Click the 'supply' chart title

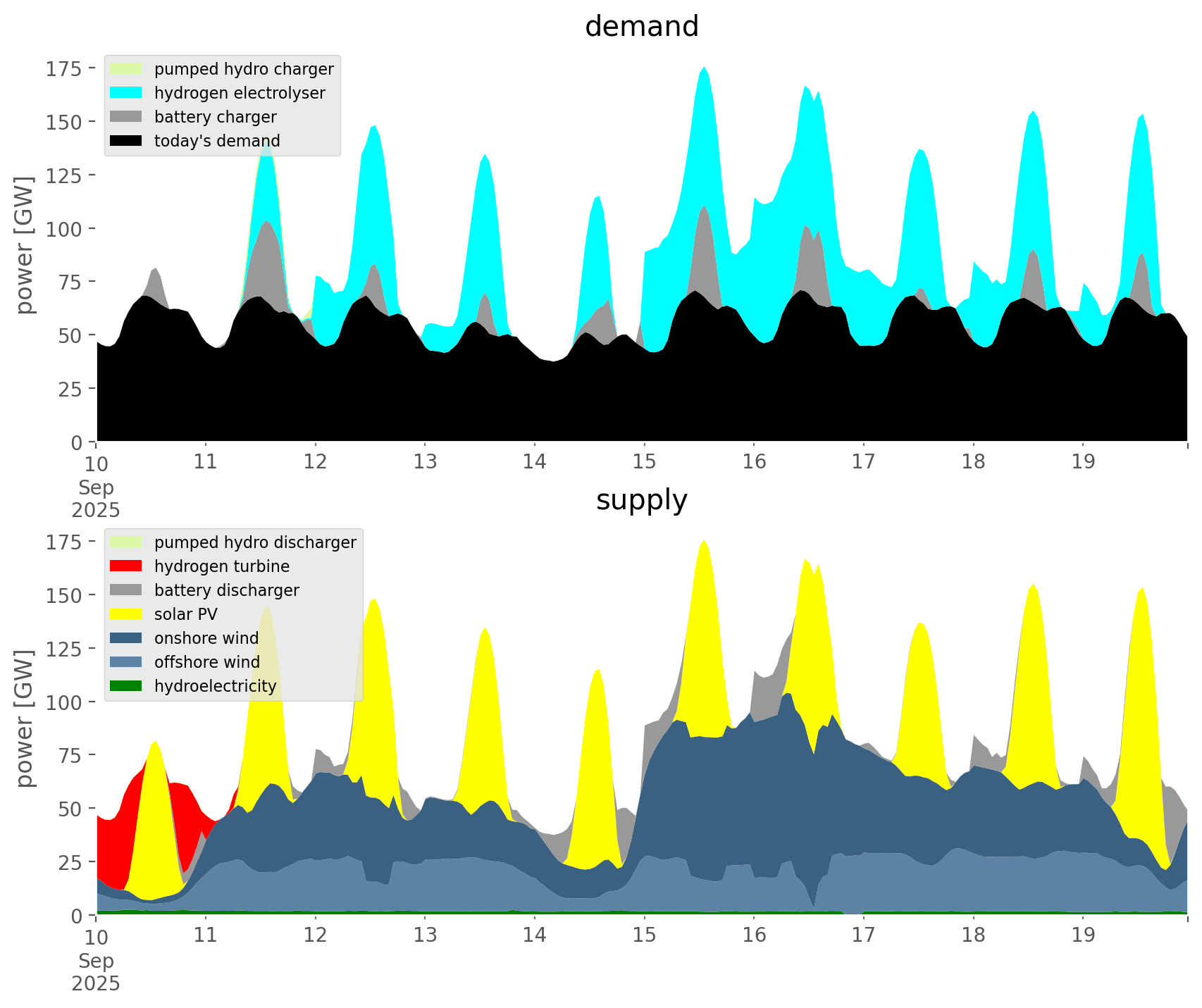[641, 500]
